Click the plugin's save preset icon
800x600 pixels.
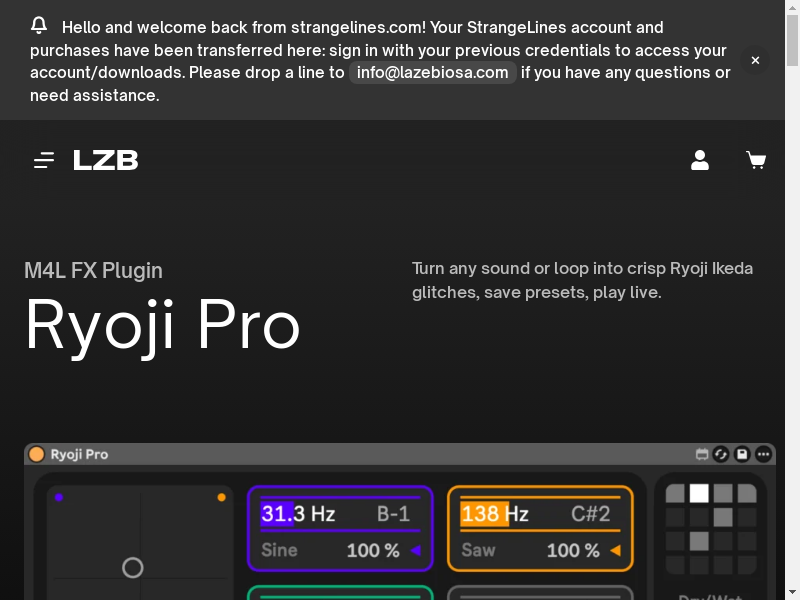742,454
